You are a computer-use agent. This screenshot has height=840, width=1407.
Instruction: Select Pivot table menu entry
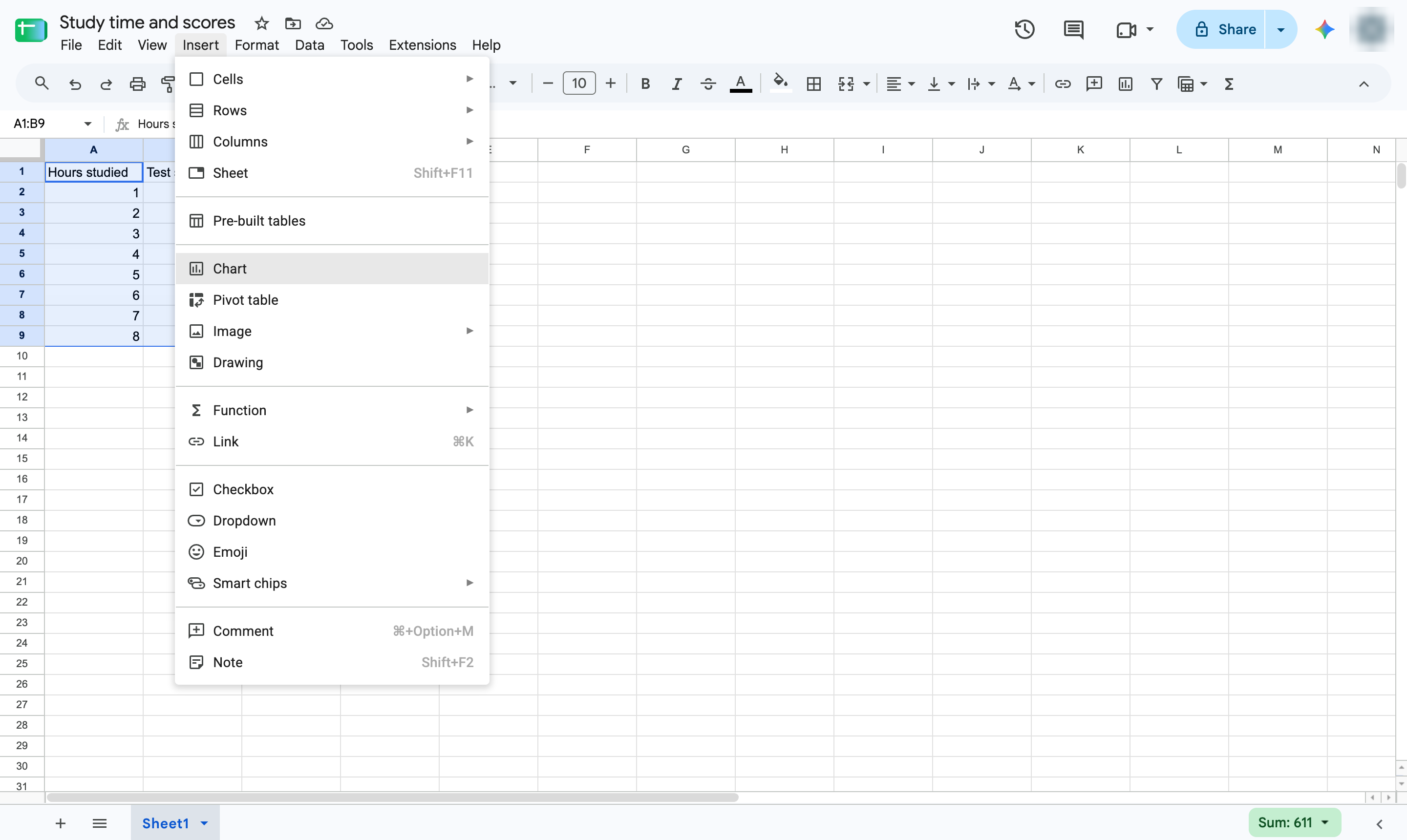click(332, 300)
